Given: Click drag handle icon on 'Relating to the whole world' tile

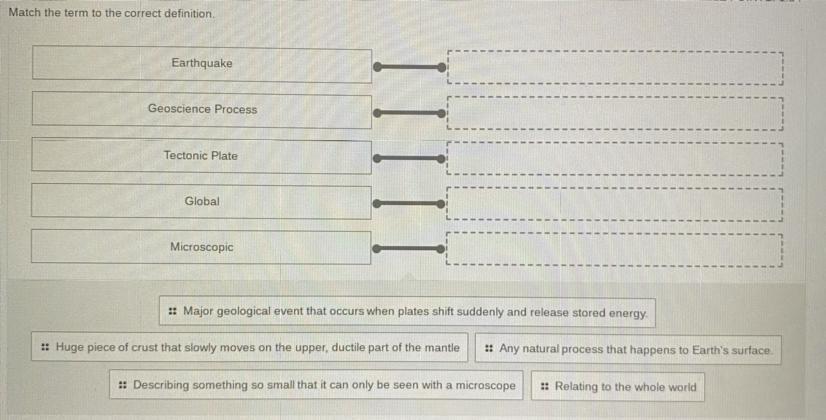Looking at the screenshot, I should 545,387.
